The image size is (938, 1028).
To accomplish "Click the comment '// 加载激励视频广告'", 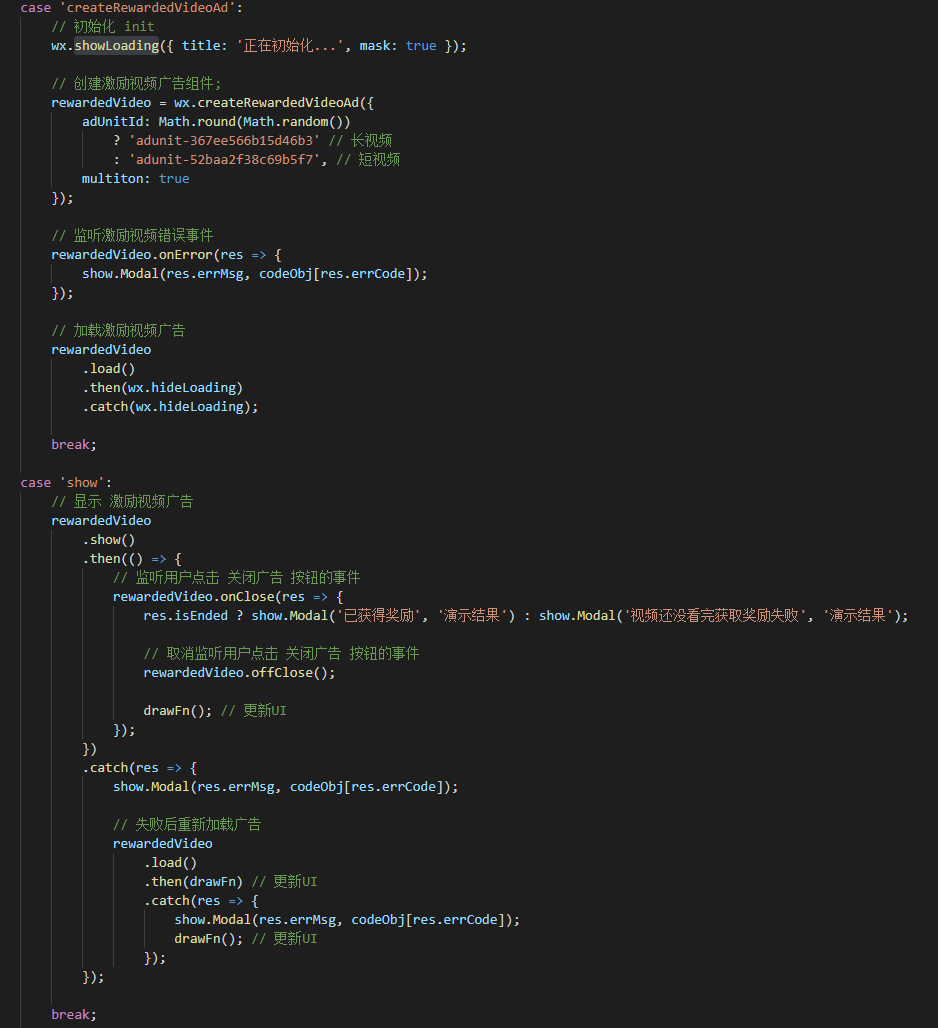I will point(118,331).
